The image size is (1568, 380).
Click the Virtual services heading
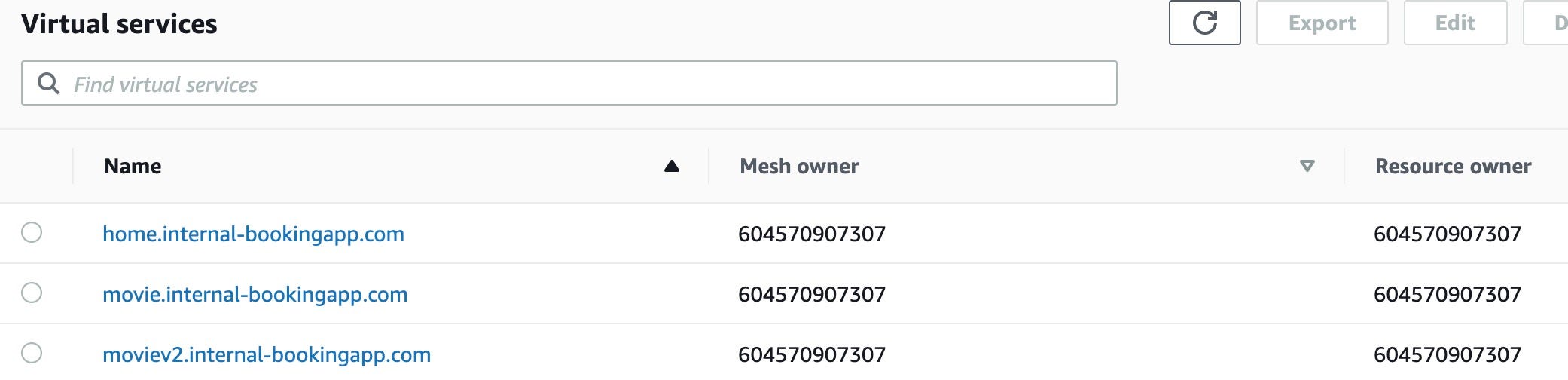[x=119, y=24]
